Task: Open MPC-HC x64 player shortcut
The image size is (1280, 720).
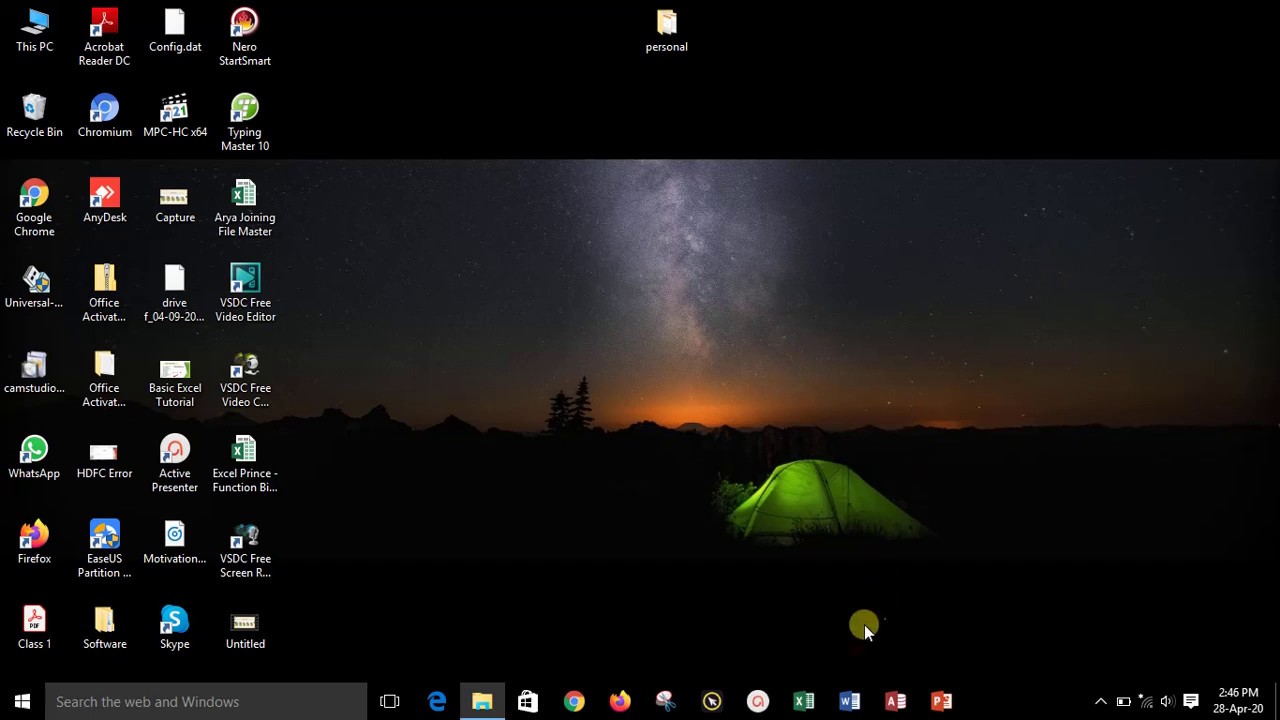Action: coord(175,116)
